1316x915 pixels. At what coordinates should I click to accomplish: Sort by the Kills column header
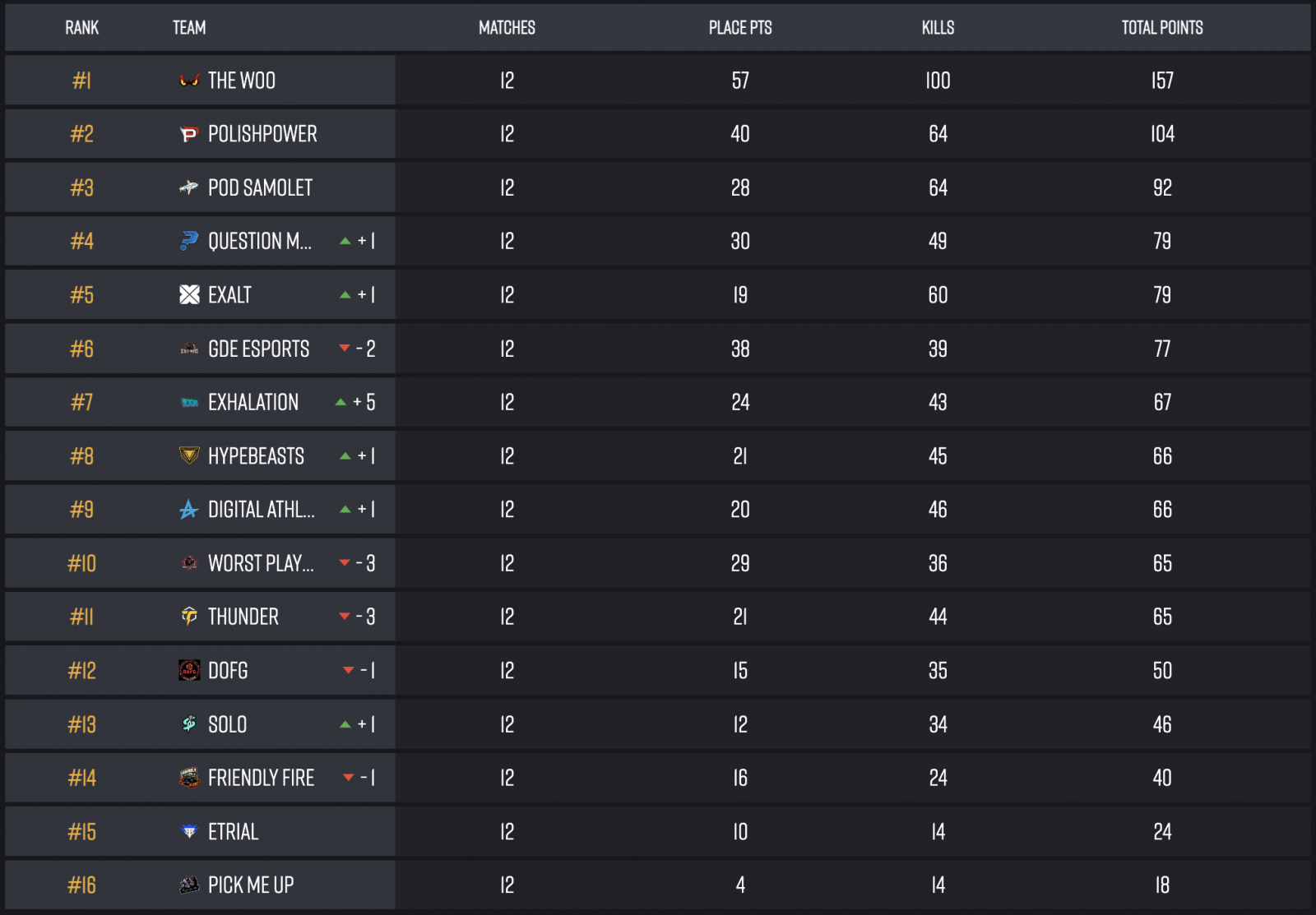point(938,28)
